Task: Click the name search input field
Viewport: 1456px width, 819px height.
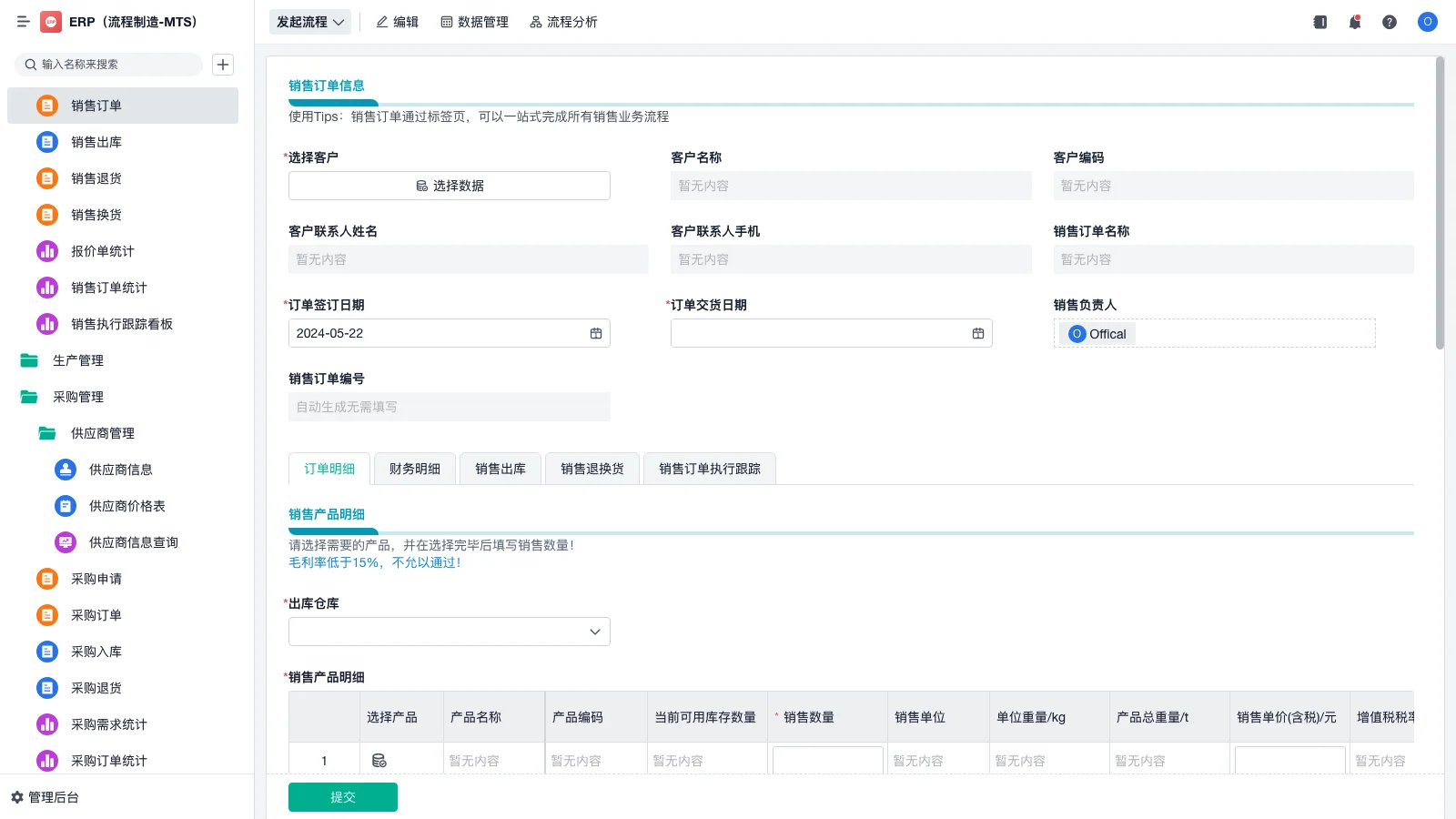Action: [107, 65]
